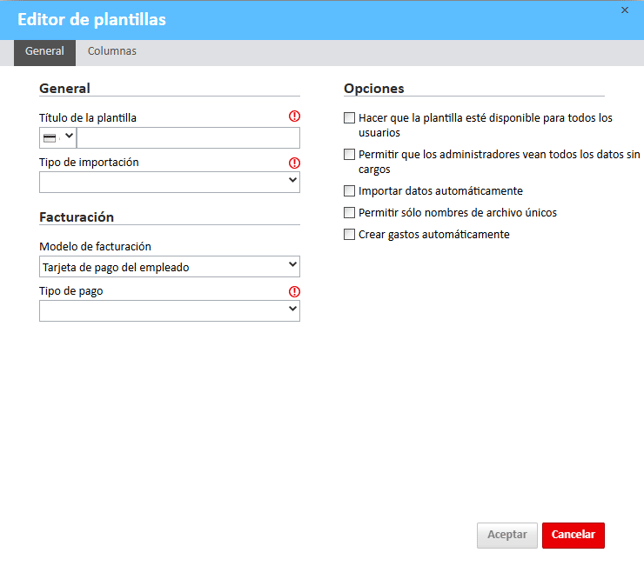The height and width of the screenshot is (566, 644).
Task: Click required warning icon beside Tipo de pago
Action: [x=294, y=292]
